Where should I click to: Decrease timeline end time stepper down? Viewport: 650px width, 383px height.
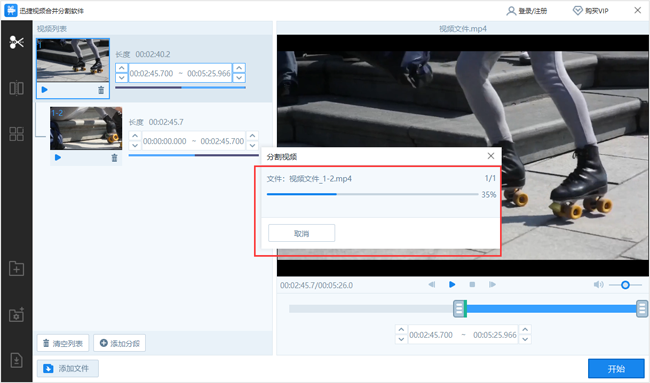pos(525,339)
